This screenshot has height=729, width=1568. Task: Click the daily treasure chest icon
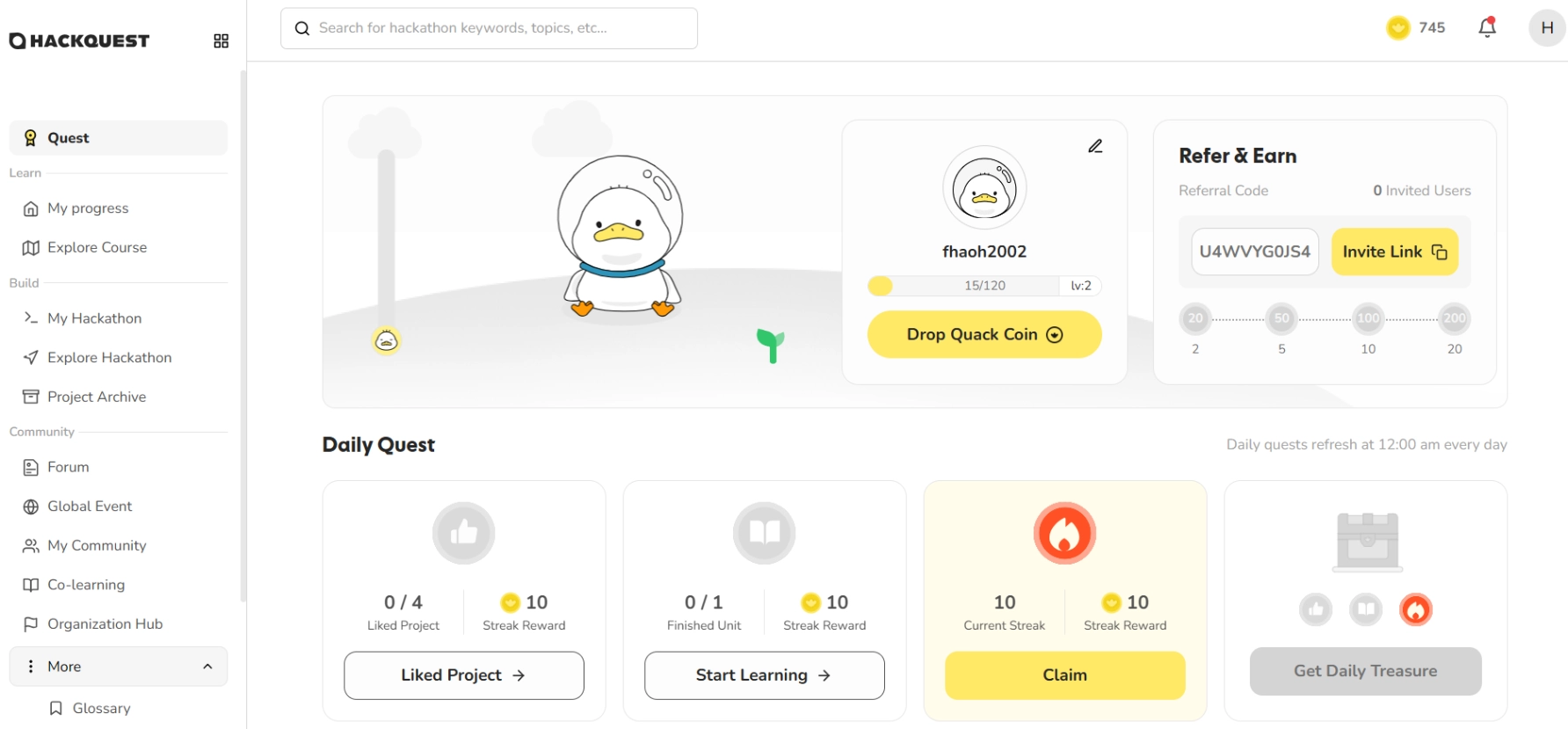pyautogui.click(x=1367, y=541)
